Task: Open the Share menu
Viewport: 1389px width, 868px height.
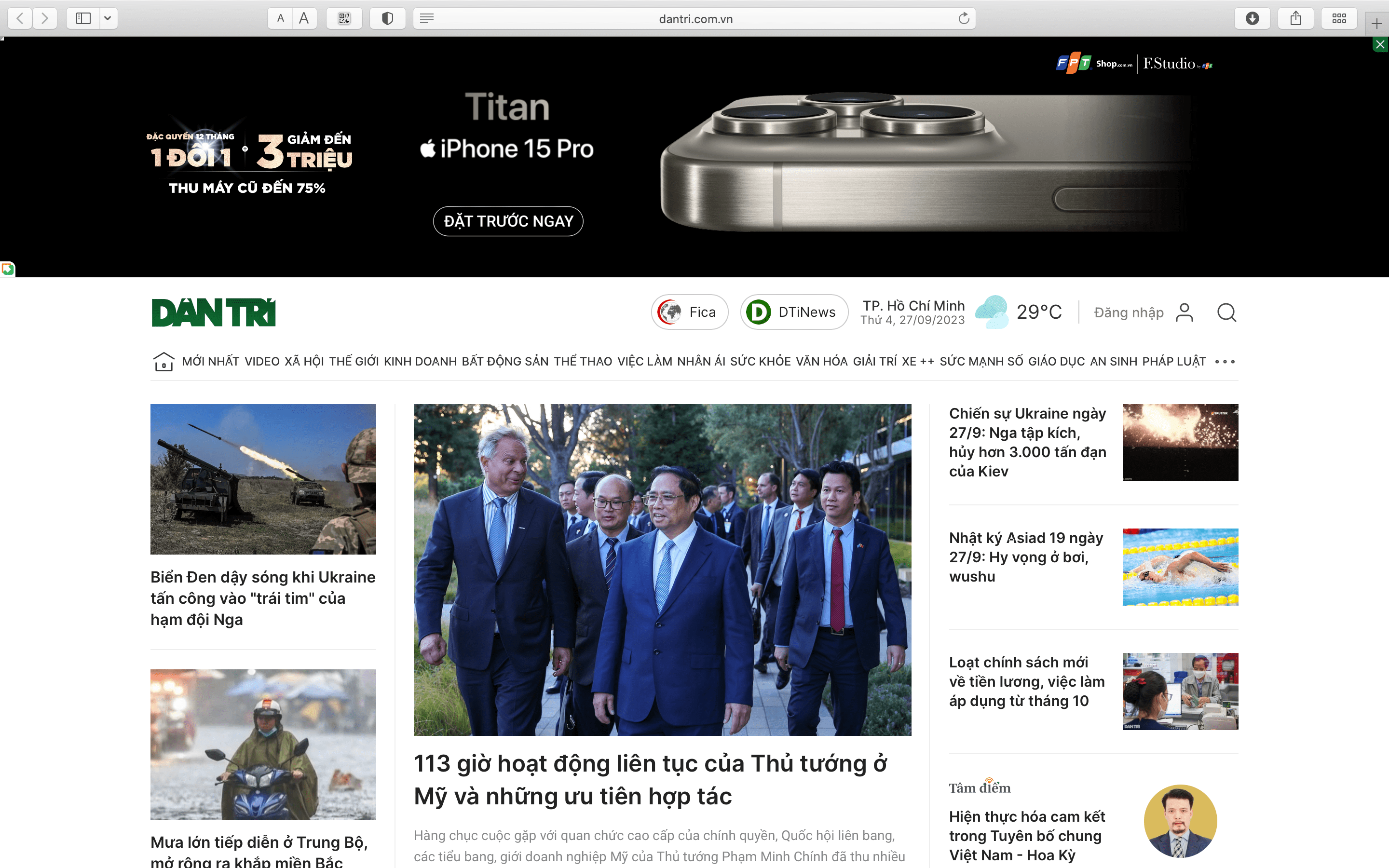Action: click(x=1296, y=18)
